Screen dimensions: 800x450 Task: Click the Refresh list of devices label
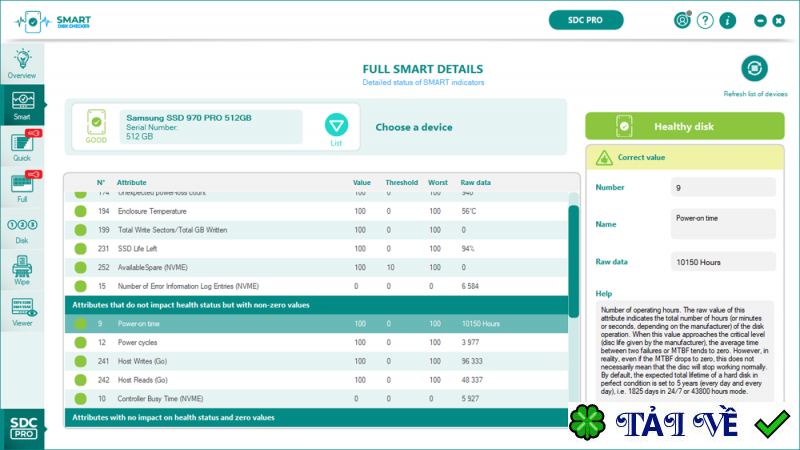(755, 94)
